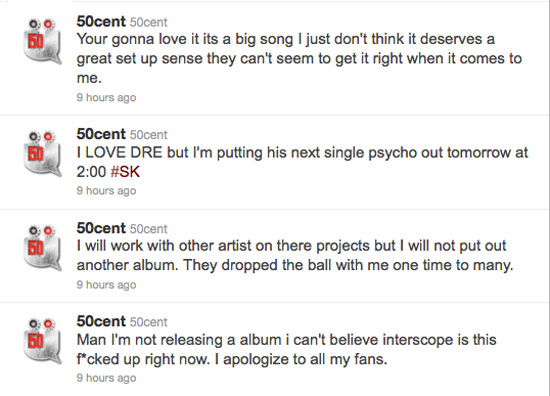Open bold 50cent name on 'I LOVE DRE' tweet
The image size is (550, 396).
(101, 134)
